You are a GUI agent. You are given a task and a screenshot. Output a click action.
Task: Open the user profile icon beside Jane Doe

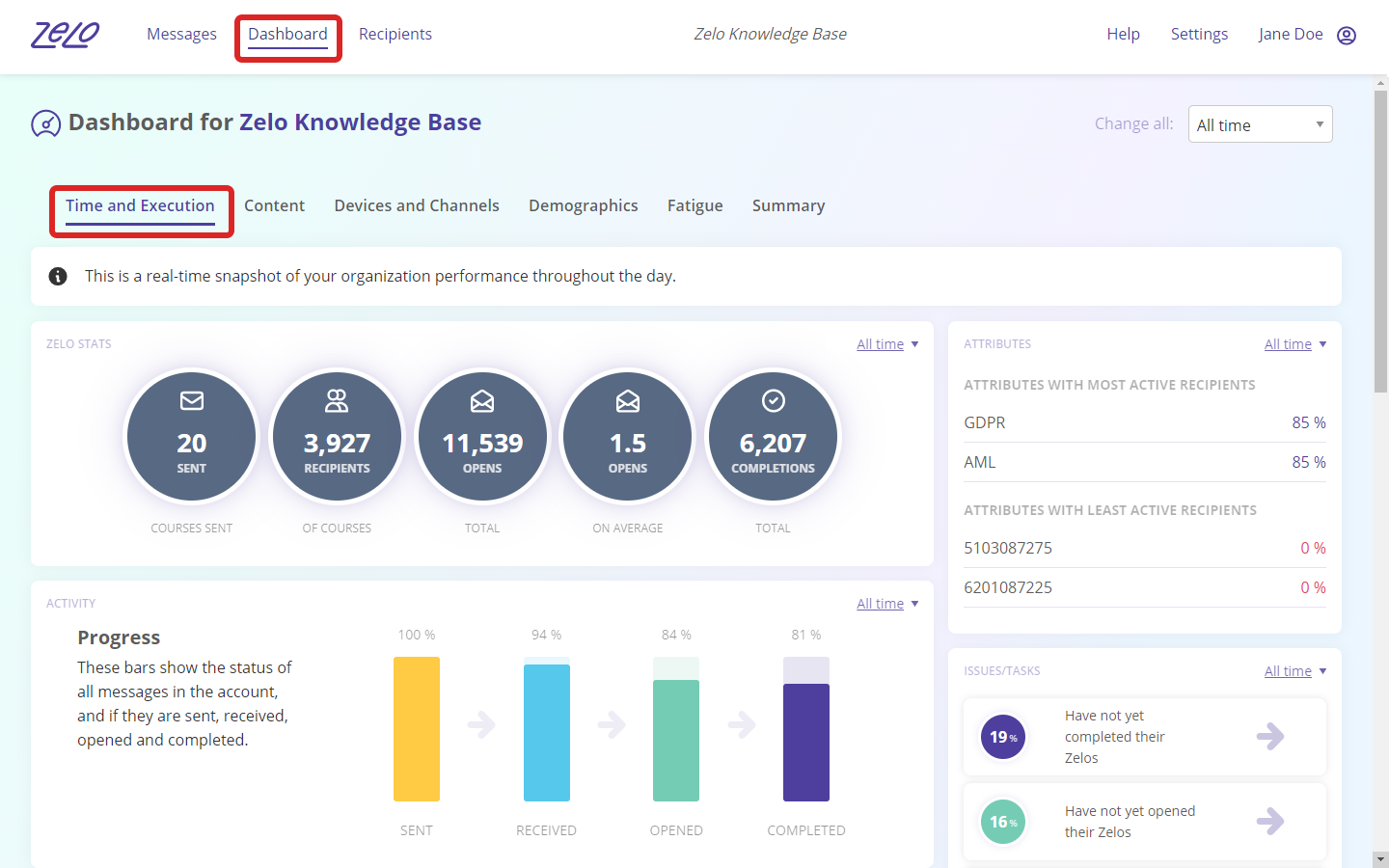[x=1347, y=36]
